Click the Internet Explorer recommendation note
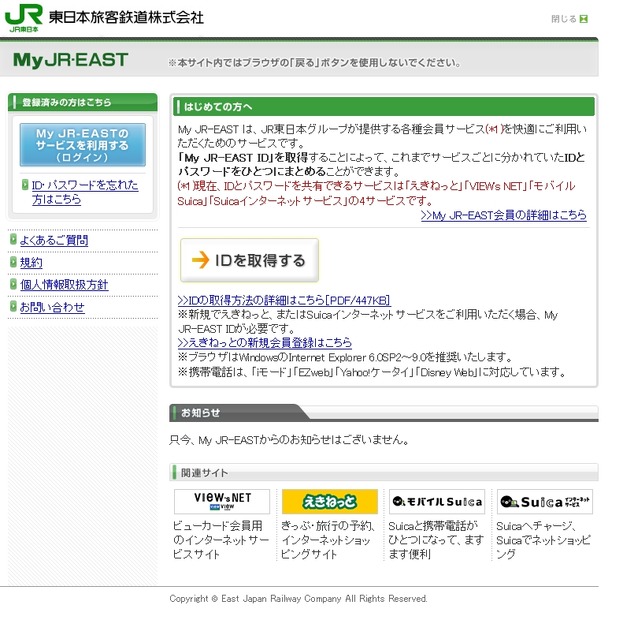Viewport: 623px width, 620px height. (x=345, y=357)
